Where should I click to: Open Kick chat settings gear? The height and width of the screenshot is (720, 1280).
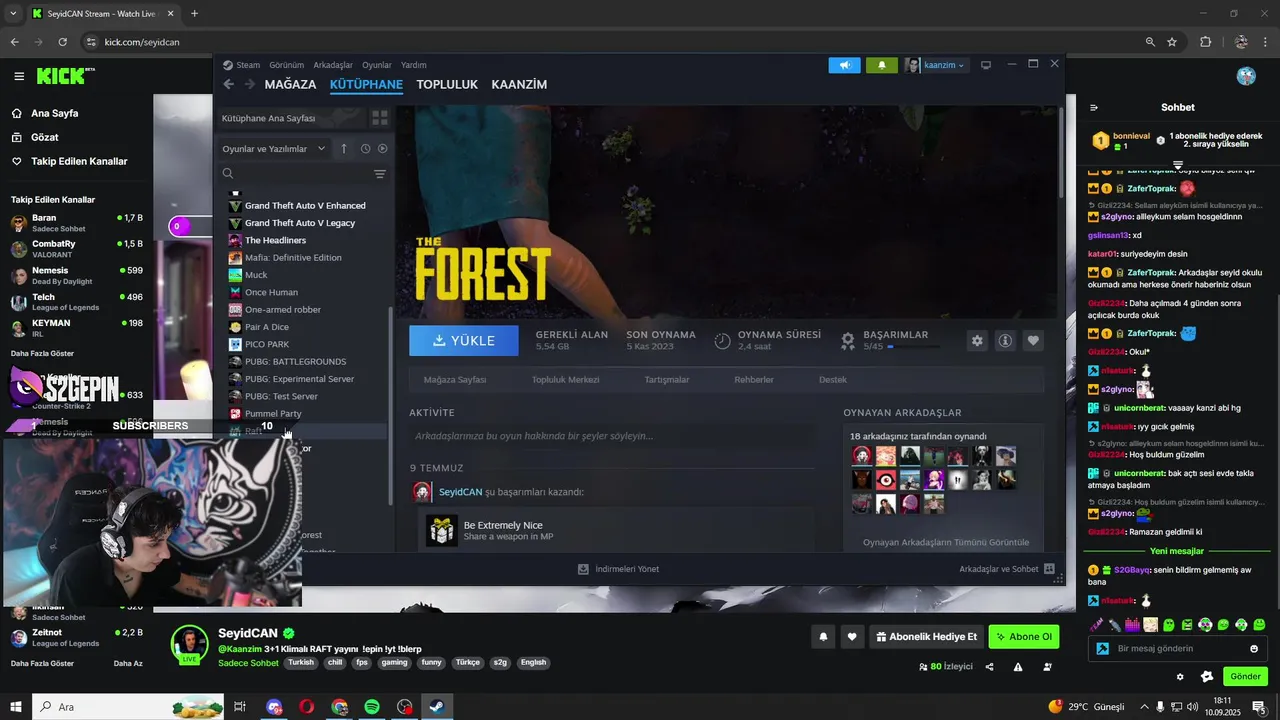[1180, 677]
